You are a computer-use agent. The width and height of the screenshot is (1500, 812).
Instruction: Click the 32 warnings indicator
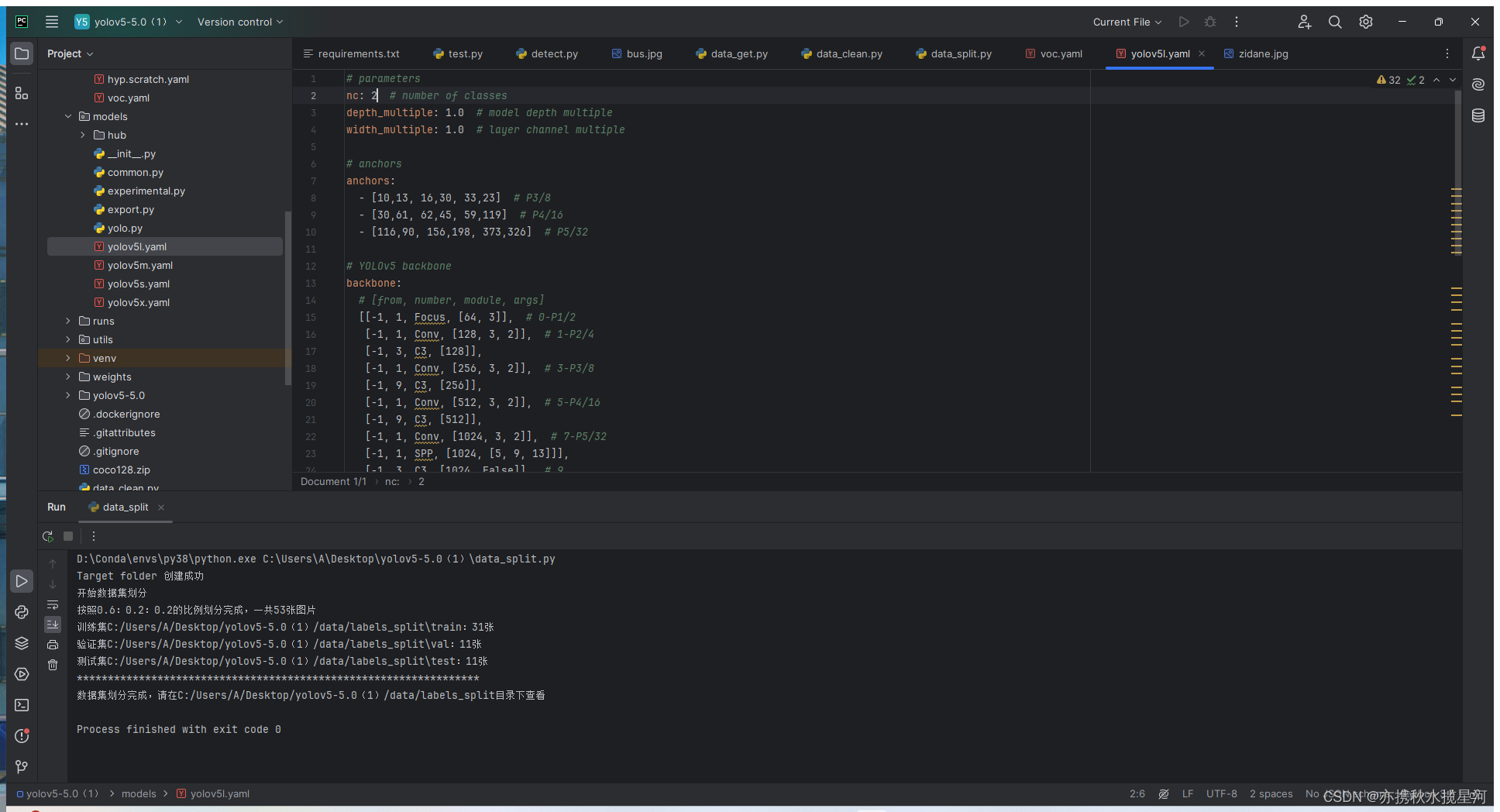pos(1388,80)
